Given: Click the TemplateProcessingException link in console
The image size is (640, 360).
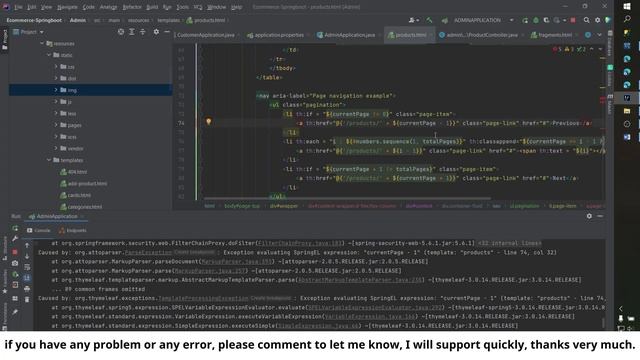Looking at the screenshot, I should pyautogui.click(x=203, y=298).
